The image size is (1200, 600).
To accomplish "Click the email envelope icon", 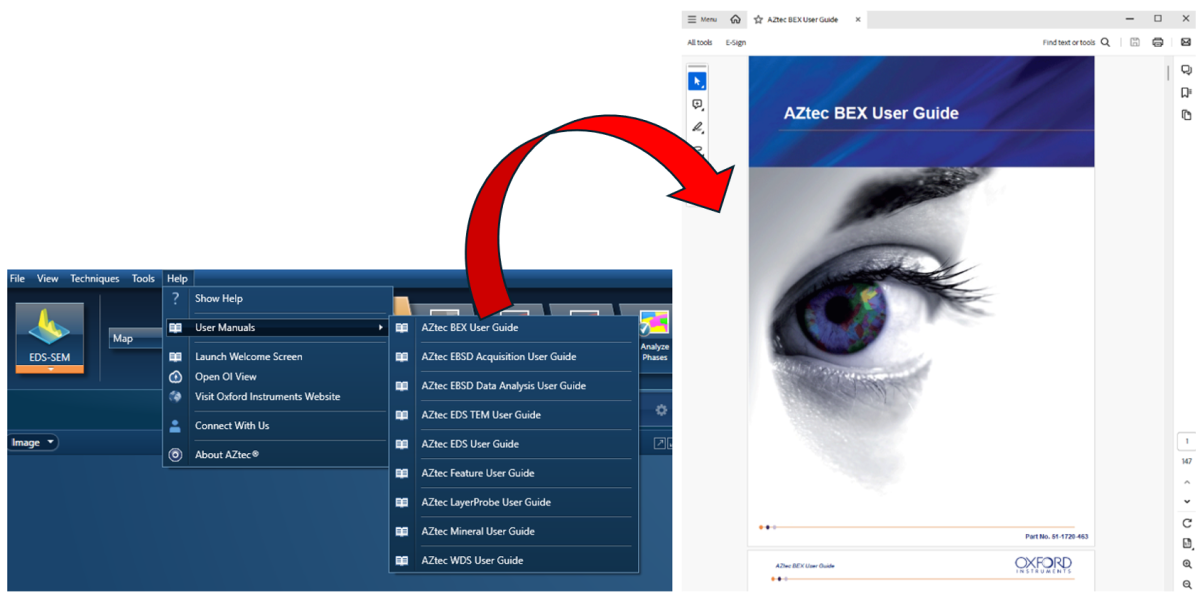I will click(x=1186, y=43).
